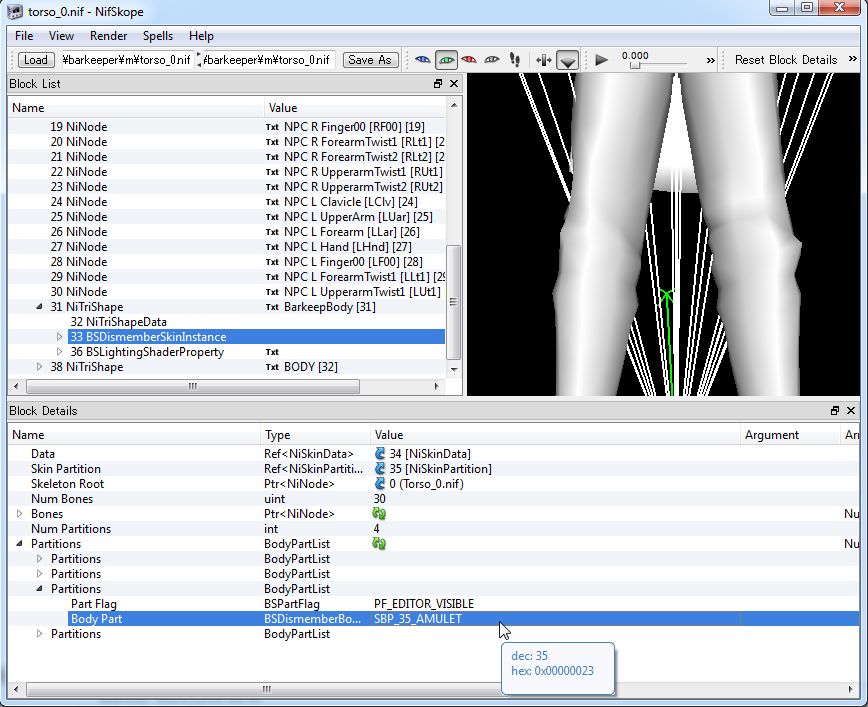This screenshot has height=707, width=868.
Task: Click the footprints walk view icon
Action: (x=515, y=60)
